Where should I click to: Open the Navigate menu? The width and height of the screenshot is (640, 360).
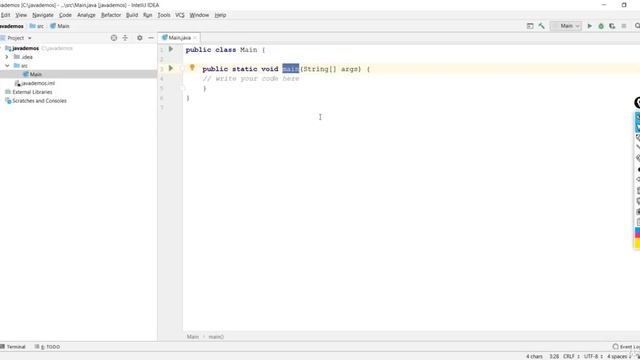tap(43, 15)
